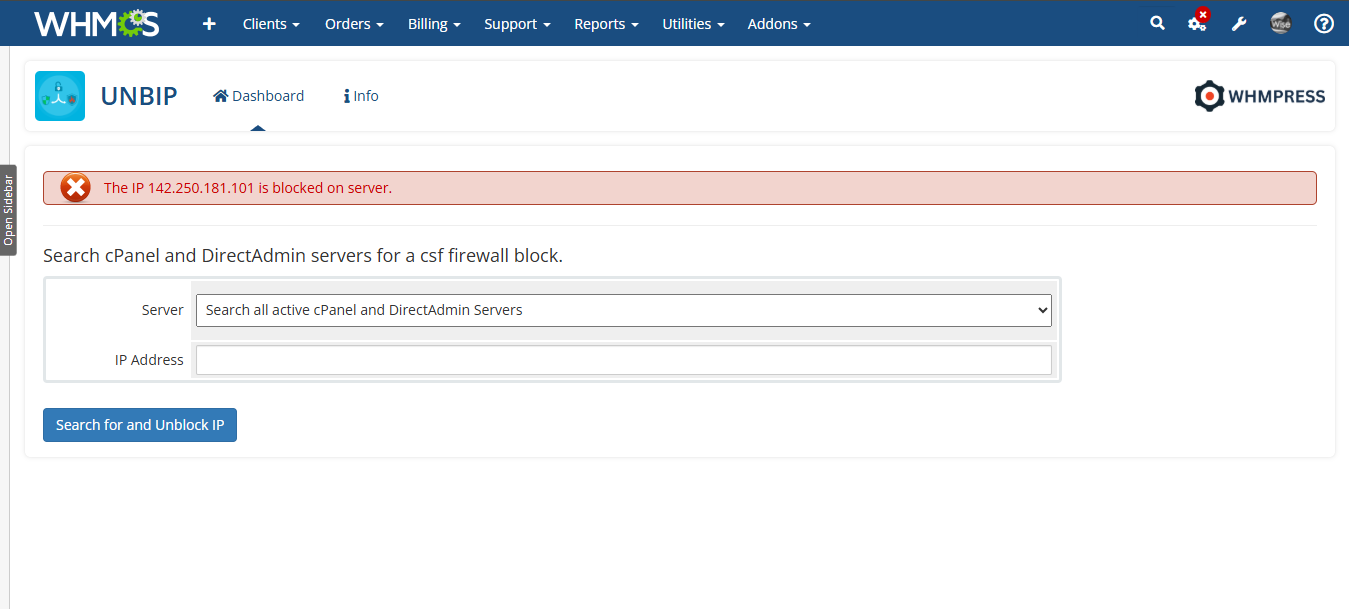1349x609 pixels.
Task: Click the help question mark icon
Action: [x=1324, y=23]
